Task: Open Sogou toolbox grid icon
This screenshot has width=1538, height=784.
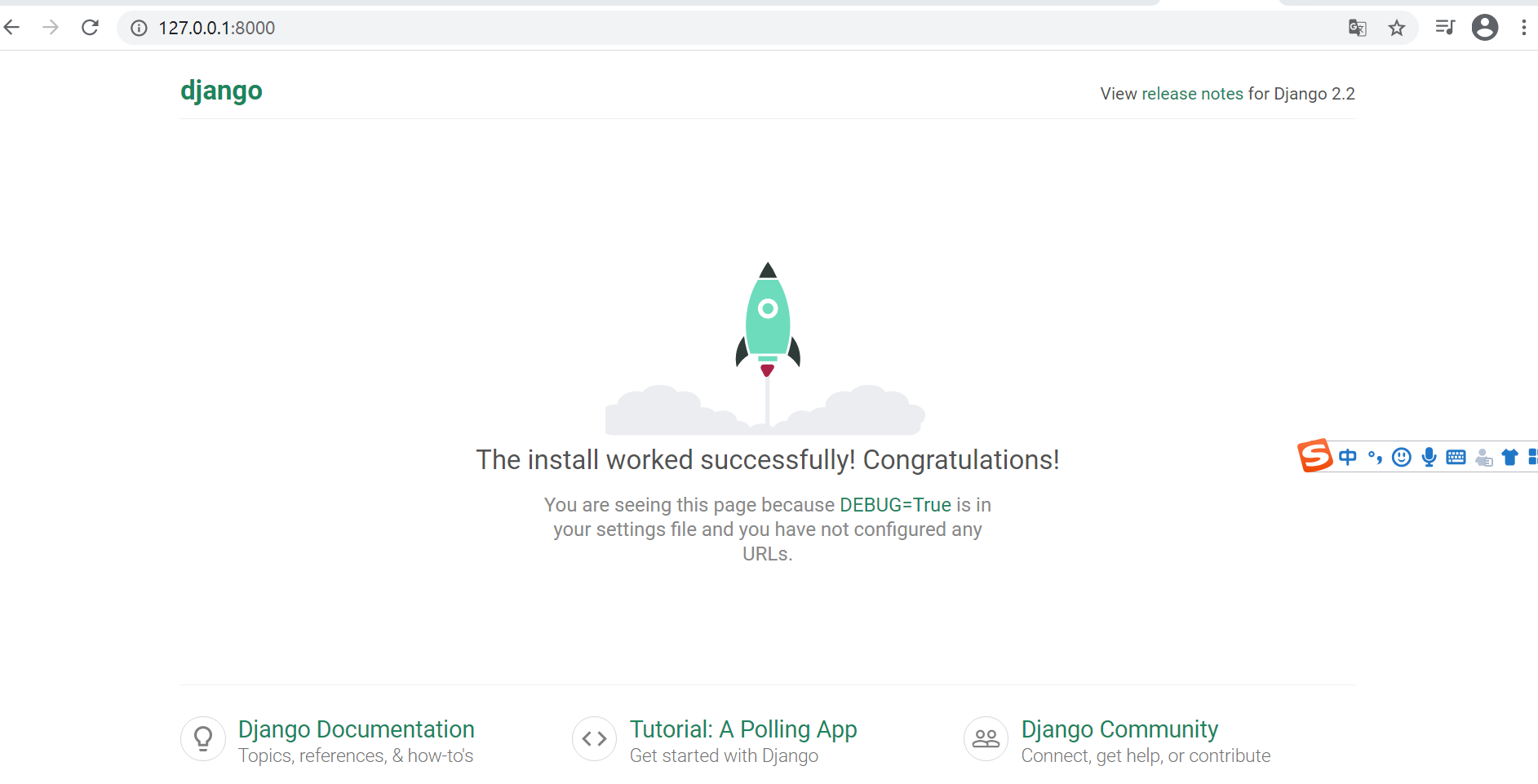Action: click(1532, 457)
